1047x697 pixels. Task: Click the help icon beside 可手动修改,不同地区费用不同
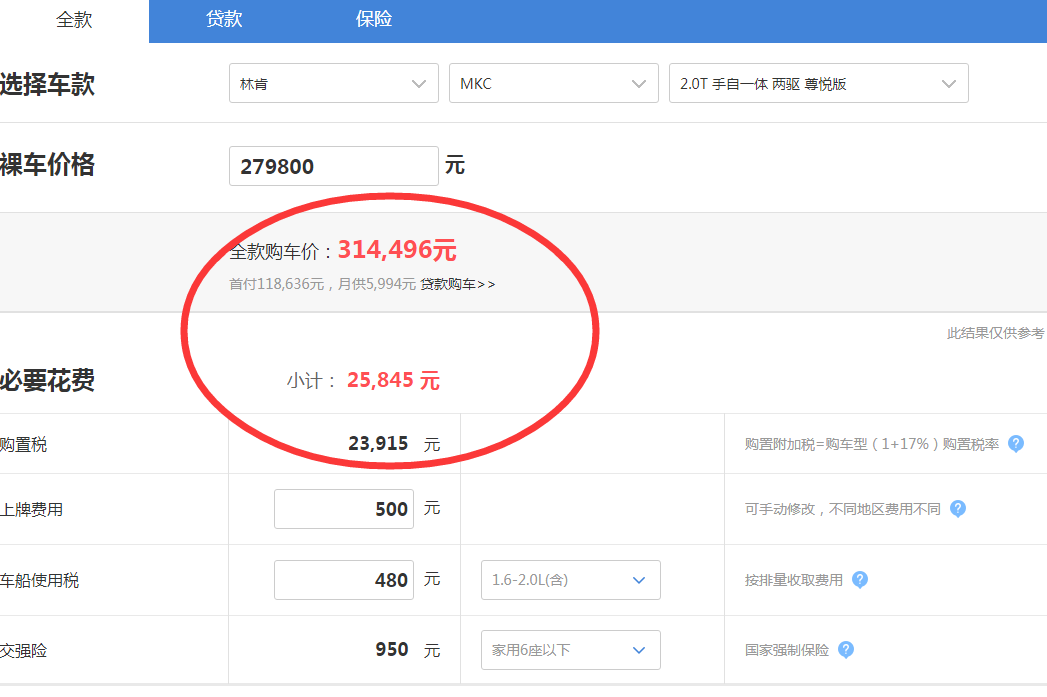958,509
